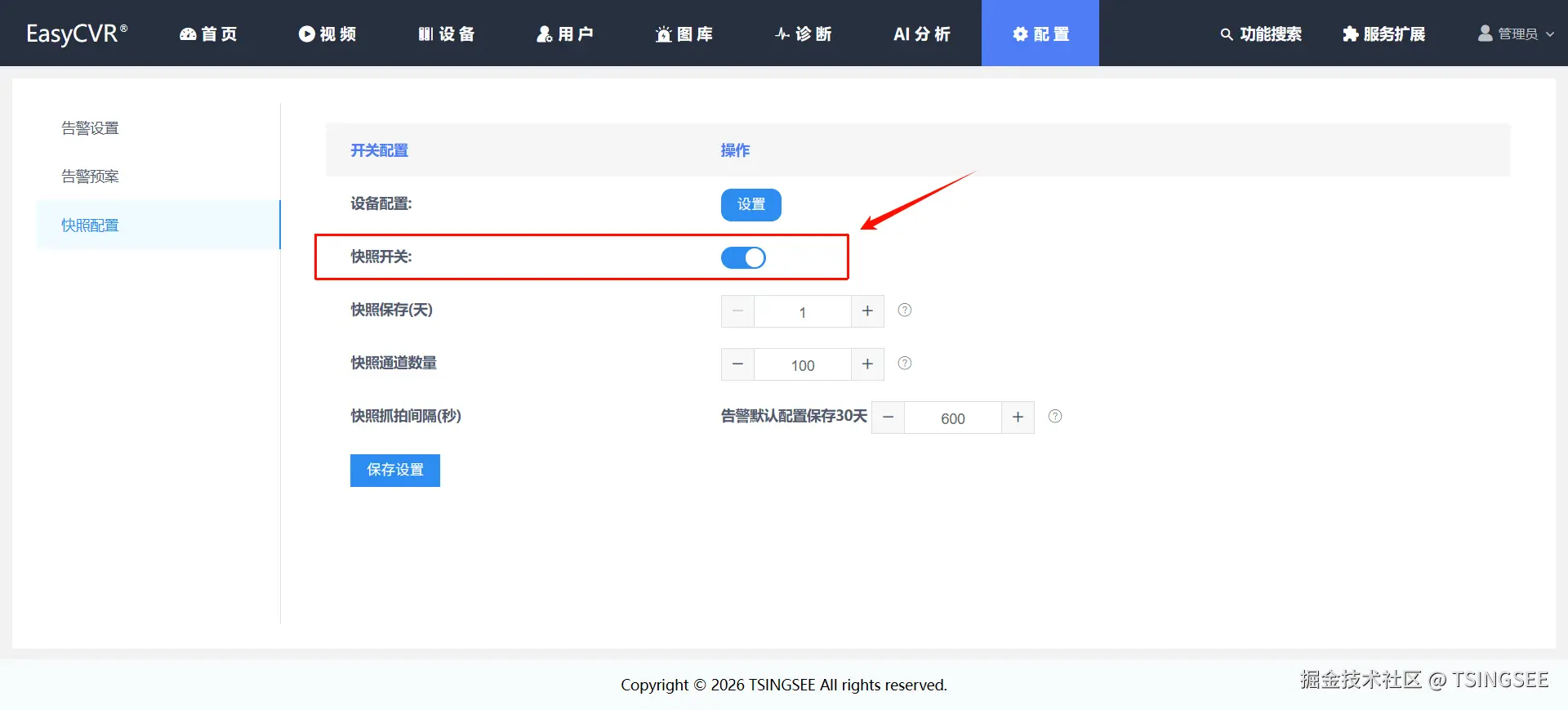Show help for 快照抓拍间隔(秒)
The image size is (1568, 710).
click(x=1055, y=416)
